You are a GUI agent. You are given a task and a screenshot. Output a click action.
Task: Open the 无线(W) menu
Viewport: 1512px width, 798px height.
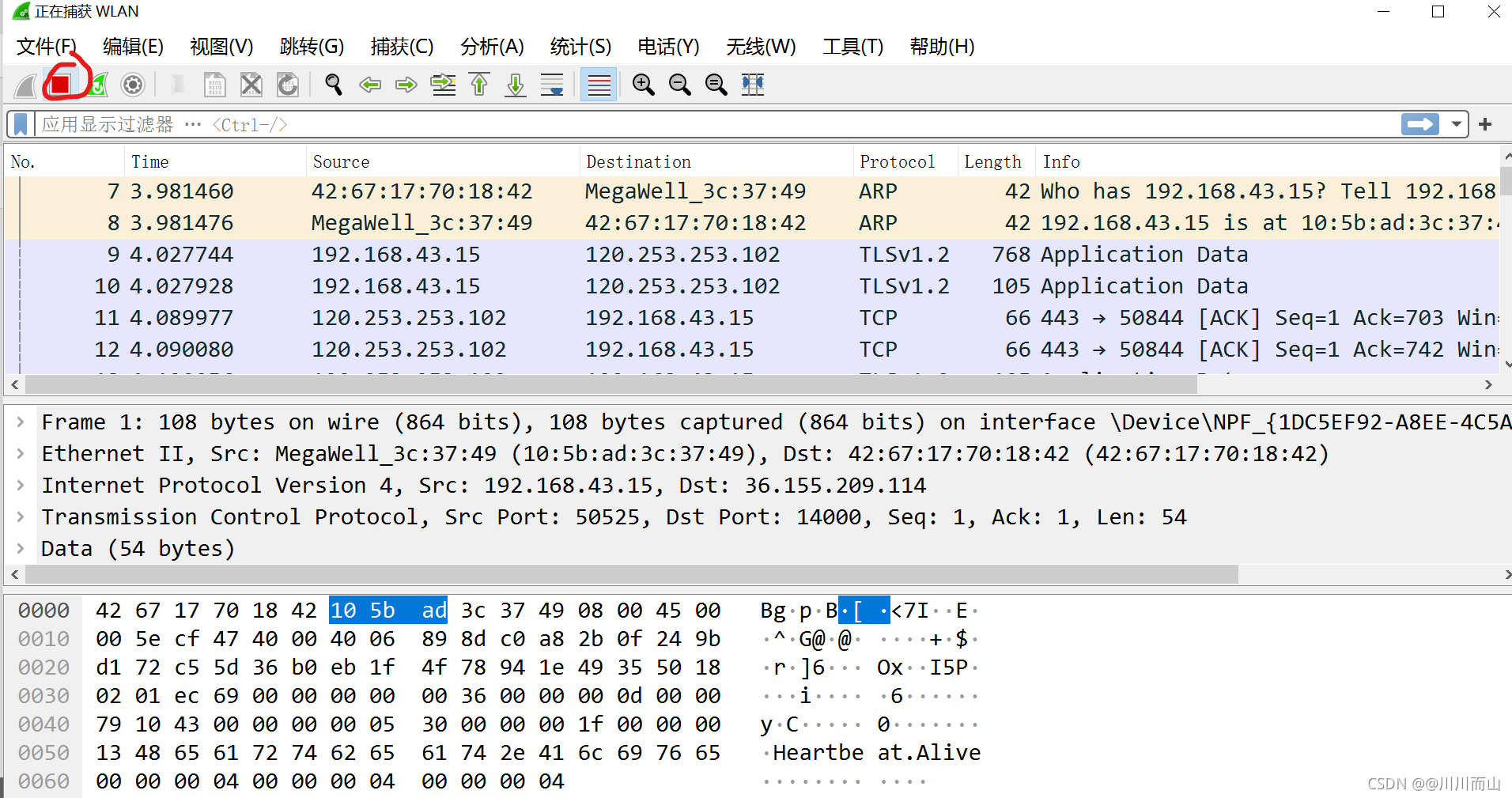pyautogui.click(x=761, y=47)
